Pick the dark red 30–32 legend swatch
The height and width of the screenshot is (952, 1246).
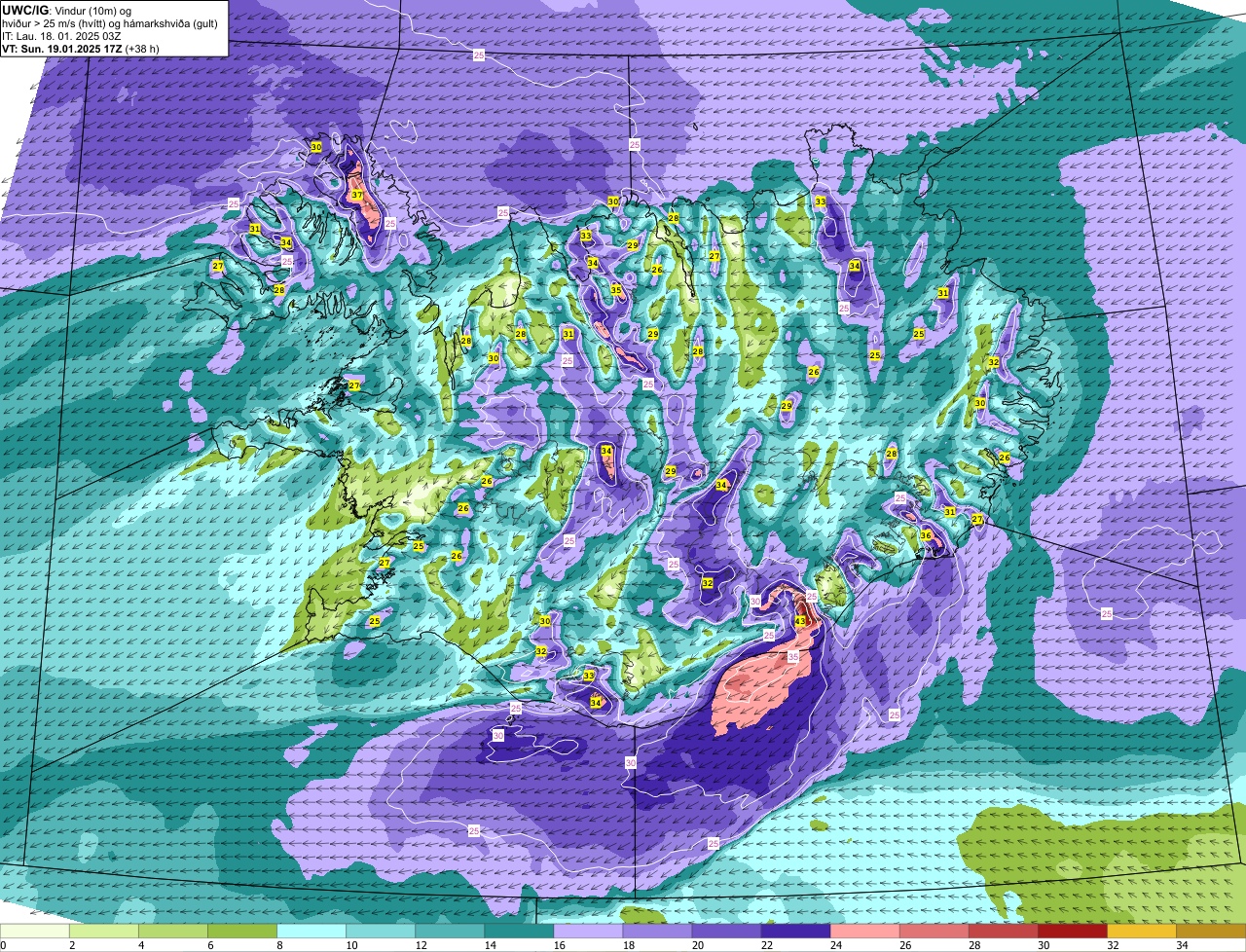click(x=1072, y=931)
